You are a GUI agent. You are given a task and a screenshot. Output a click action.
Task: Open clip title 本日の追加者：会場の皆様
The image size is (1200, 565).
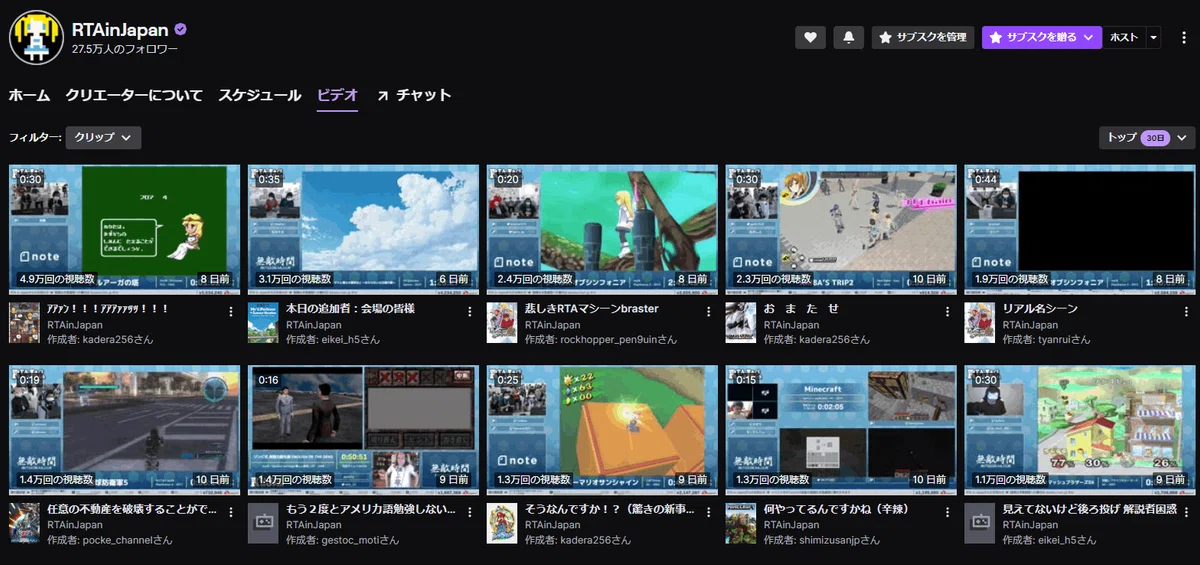click(350, 310)
